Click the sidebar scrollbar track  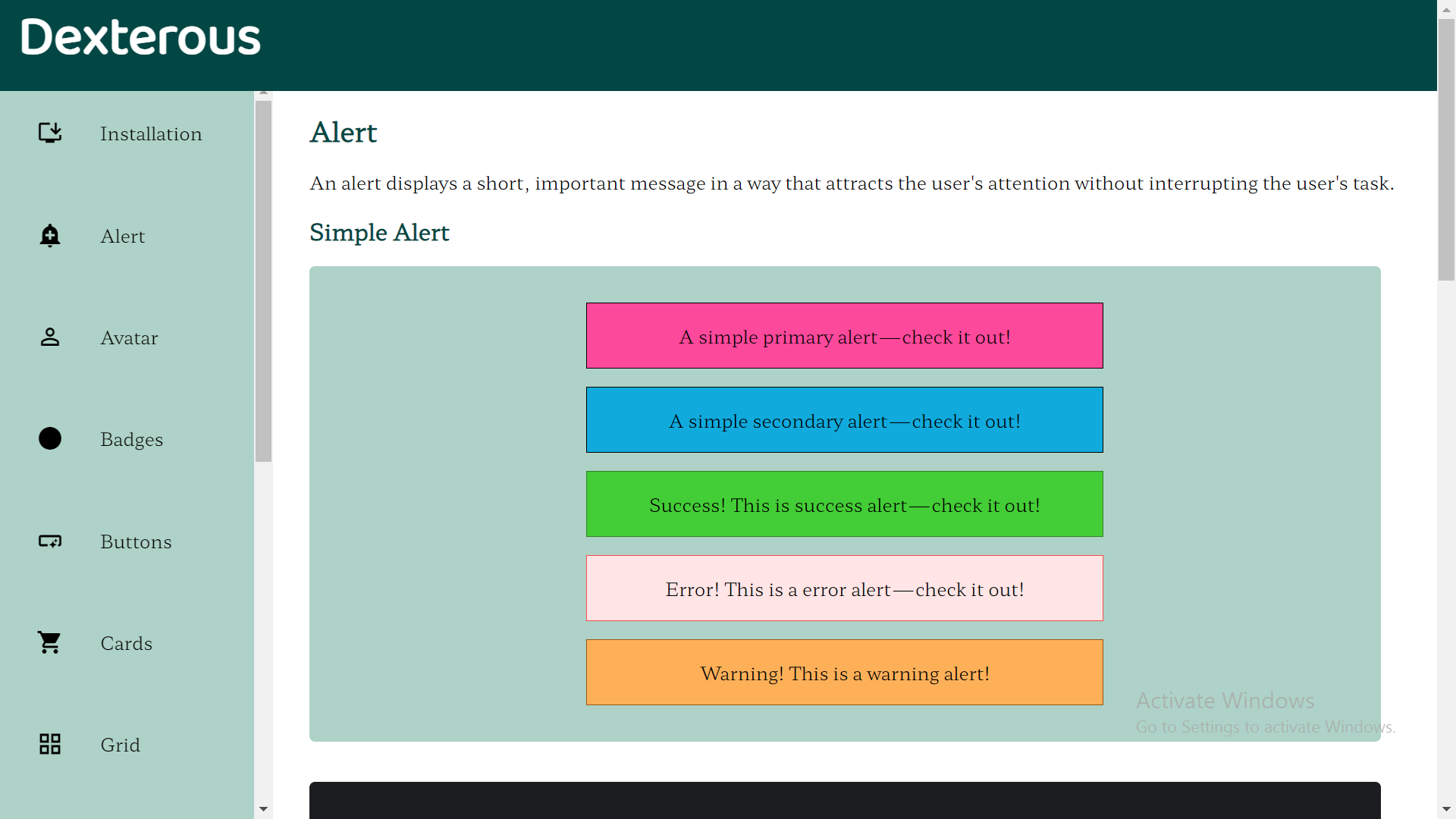263,607
